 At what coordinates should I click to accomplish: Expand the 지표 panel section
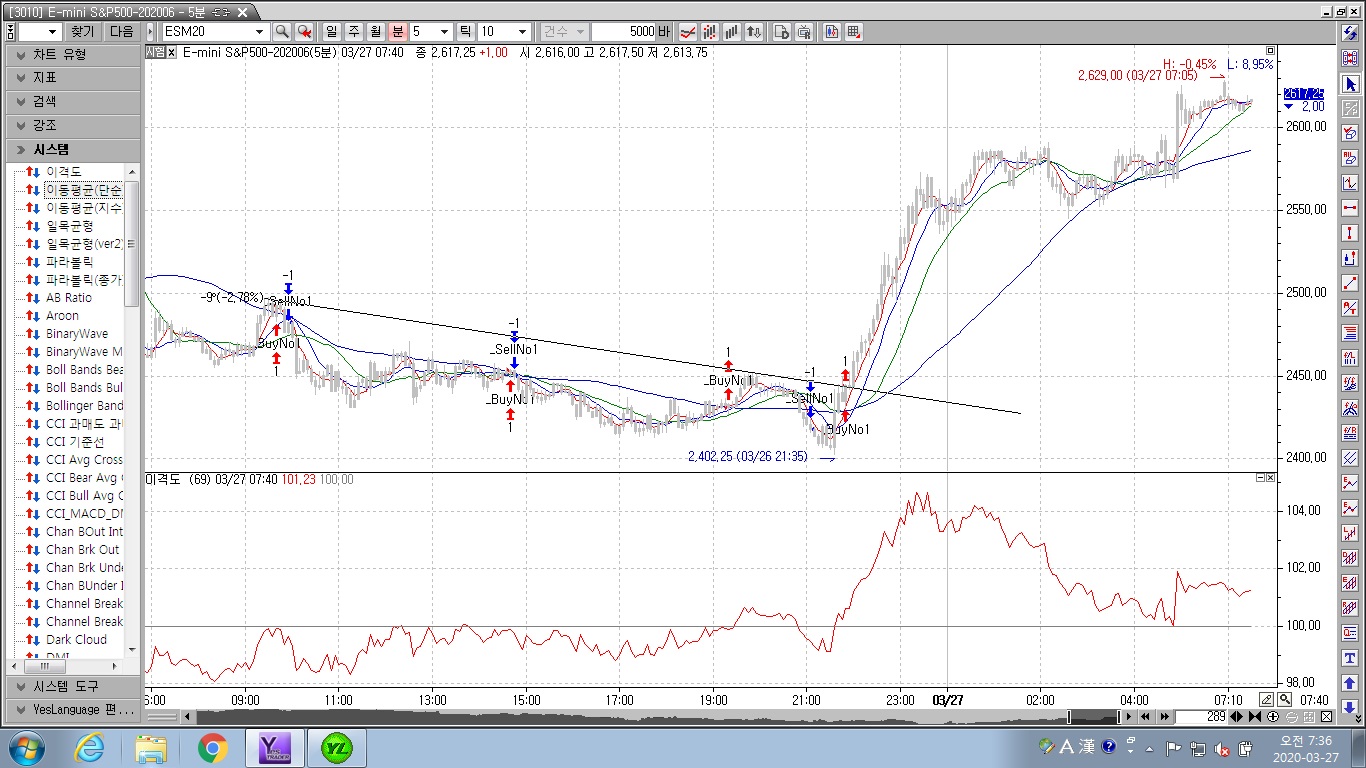tap(72, 78)
